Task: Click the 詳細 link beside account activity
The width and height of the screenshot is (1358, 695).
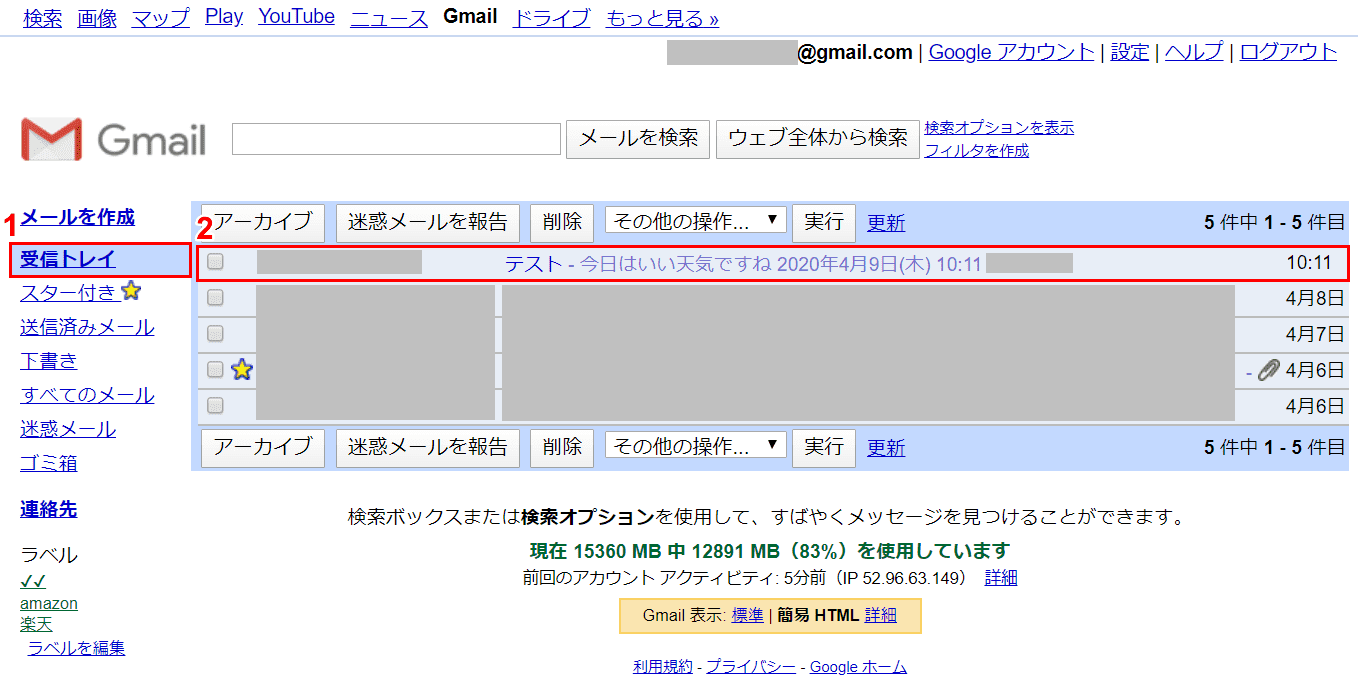Action: point(1001,577)
